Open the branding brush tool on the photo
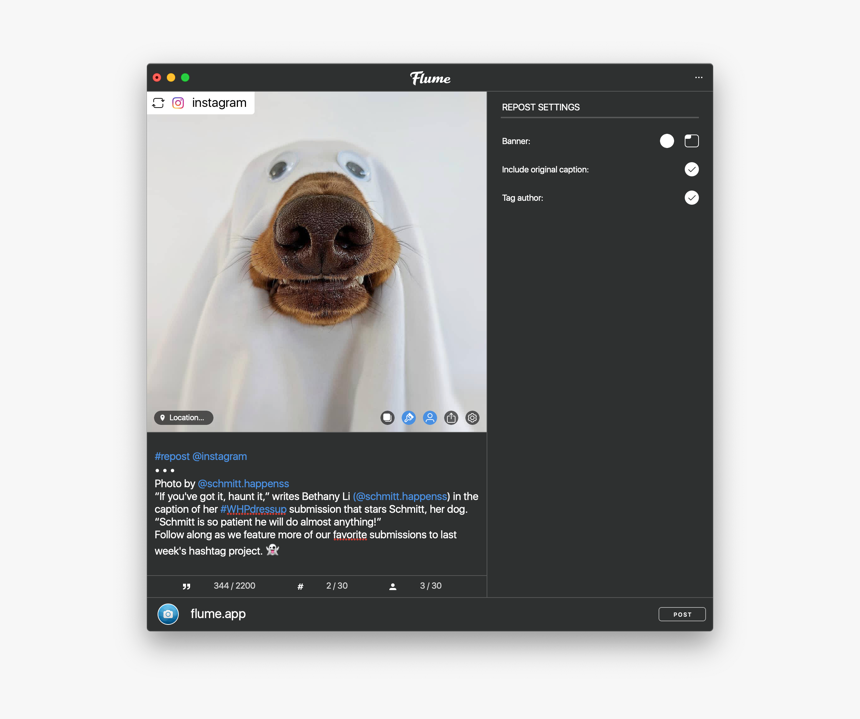The width and height of the screenshot is (860, 719). click(x=408, y=417)
